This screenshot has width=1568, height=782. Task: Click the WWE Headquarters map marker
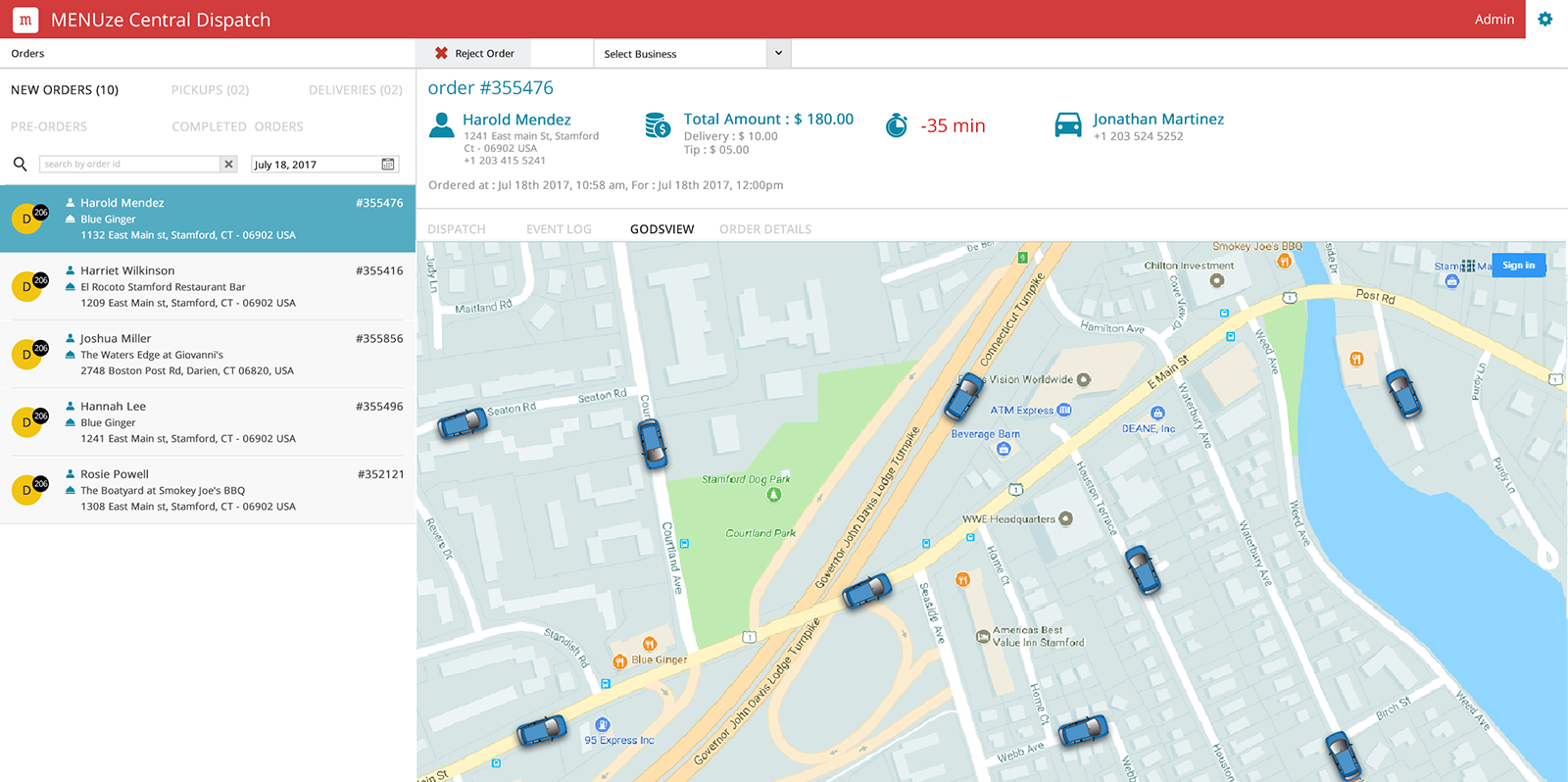tap(1066, 518)
